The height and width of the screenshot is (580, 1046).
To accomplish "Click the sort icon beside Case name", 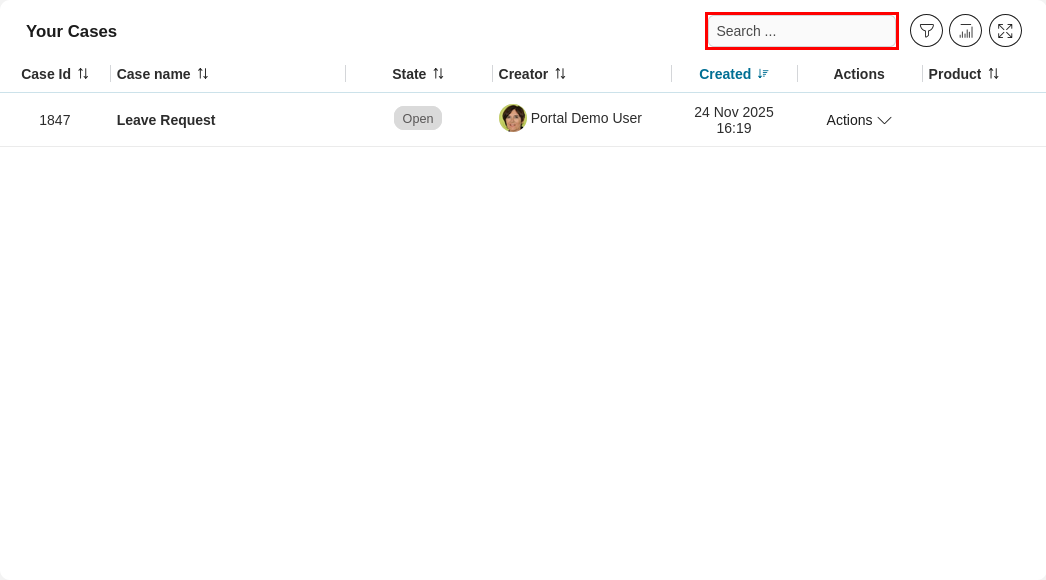I will pos(203,73).
